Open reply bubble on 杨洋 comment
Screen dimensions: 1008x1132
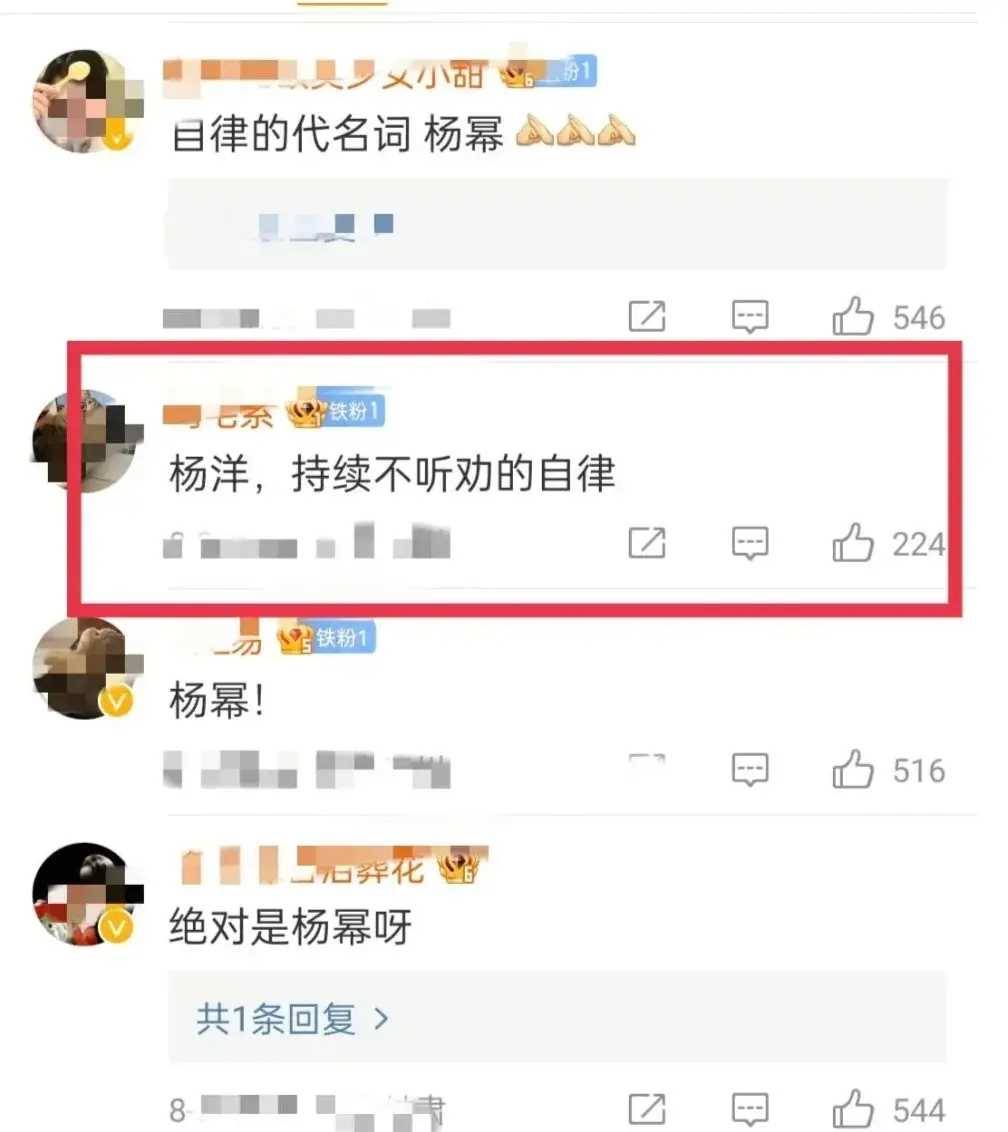point(750,543)
